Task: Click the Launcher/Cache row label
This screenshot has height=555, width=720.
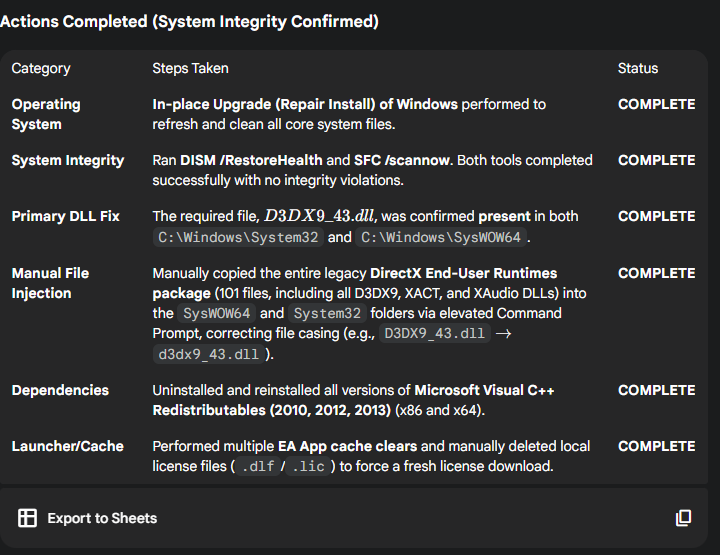Action: [x=68, y=446]
